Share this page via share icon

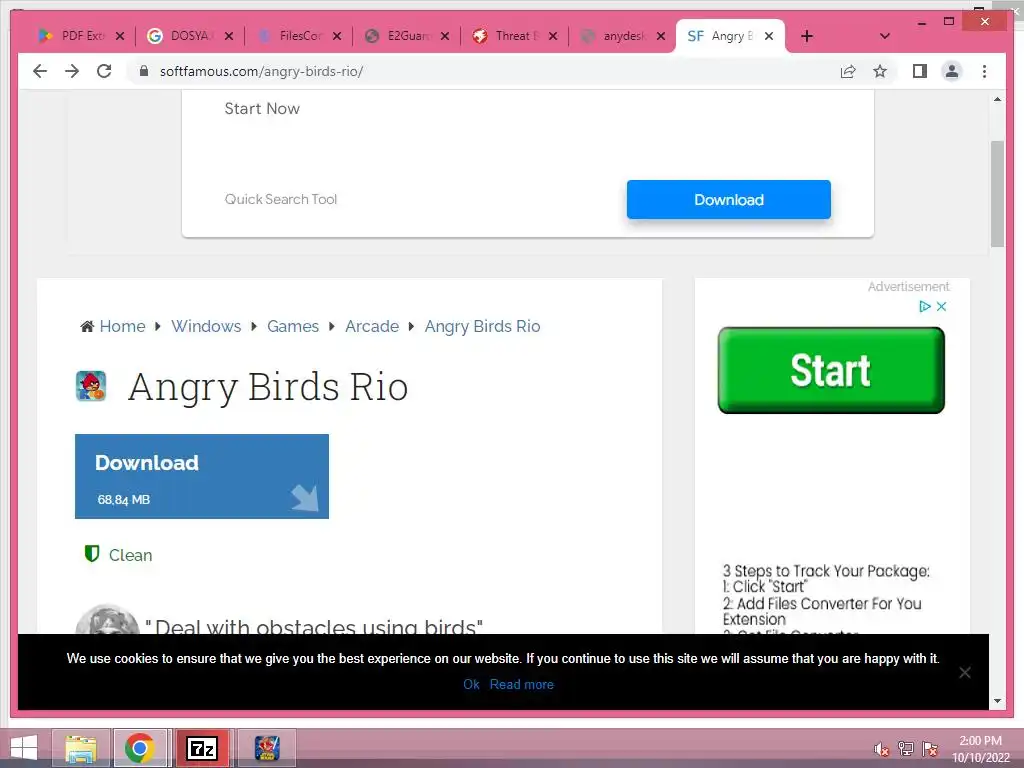(x=848, y=71)
